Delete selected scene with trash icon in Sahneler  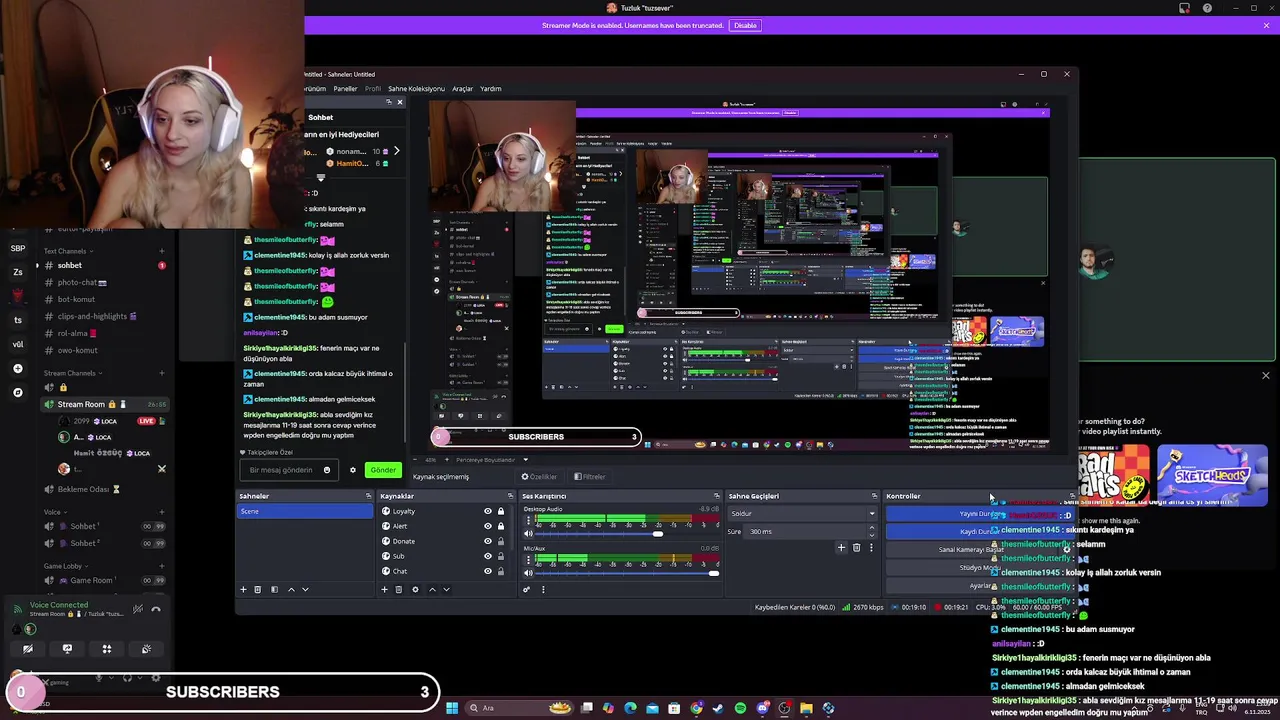[257, 589]
